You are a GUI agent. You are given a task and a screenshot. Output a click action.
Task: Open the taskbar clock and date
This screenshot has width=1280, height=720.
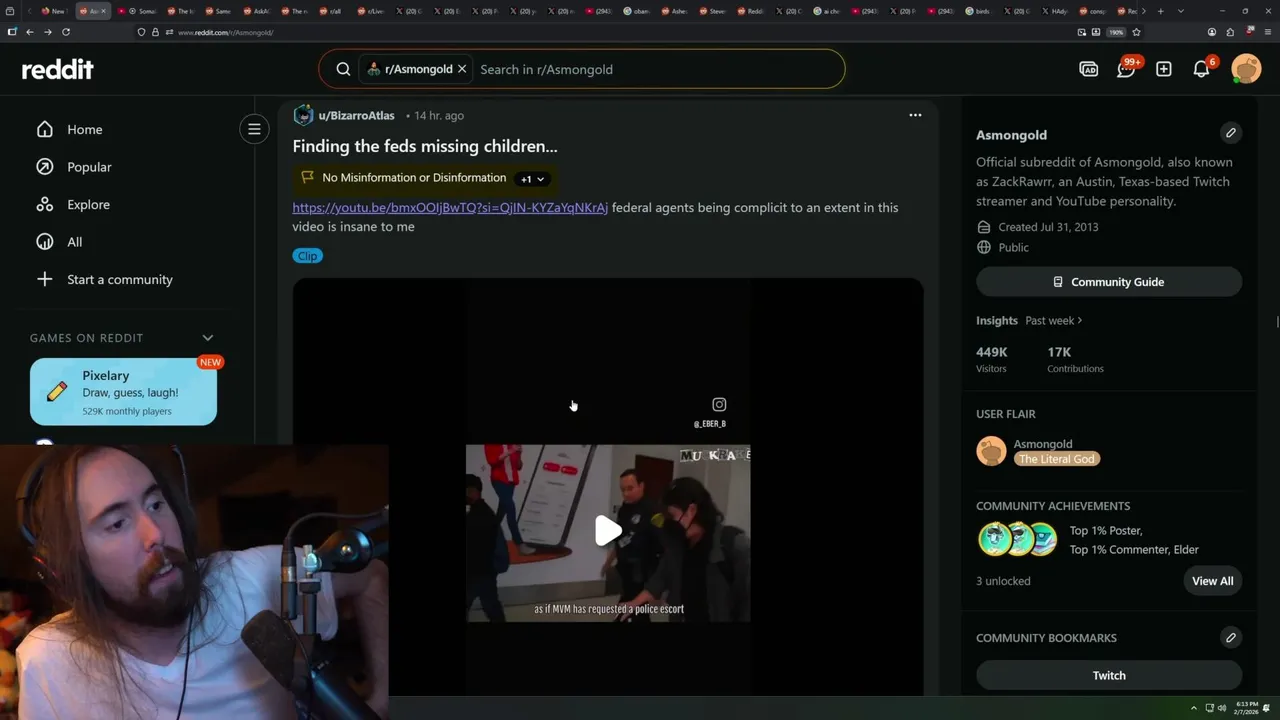pos(1247,708)
